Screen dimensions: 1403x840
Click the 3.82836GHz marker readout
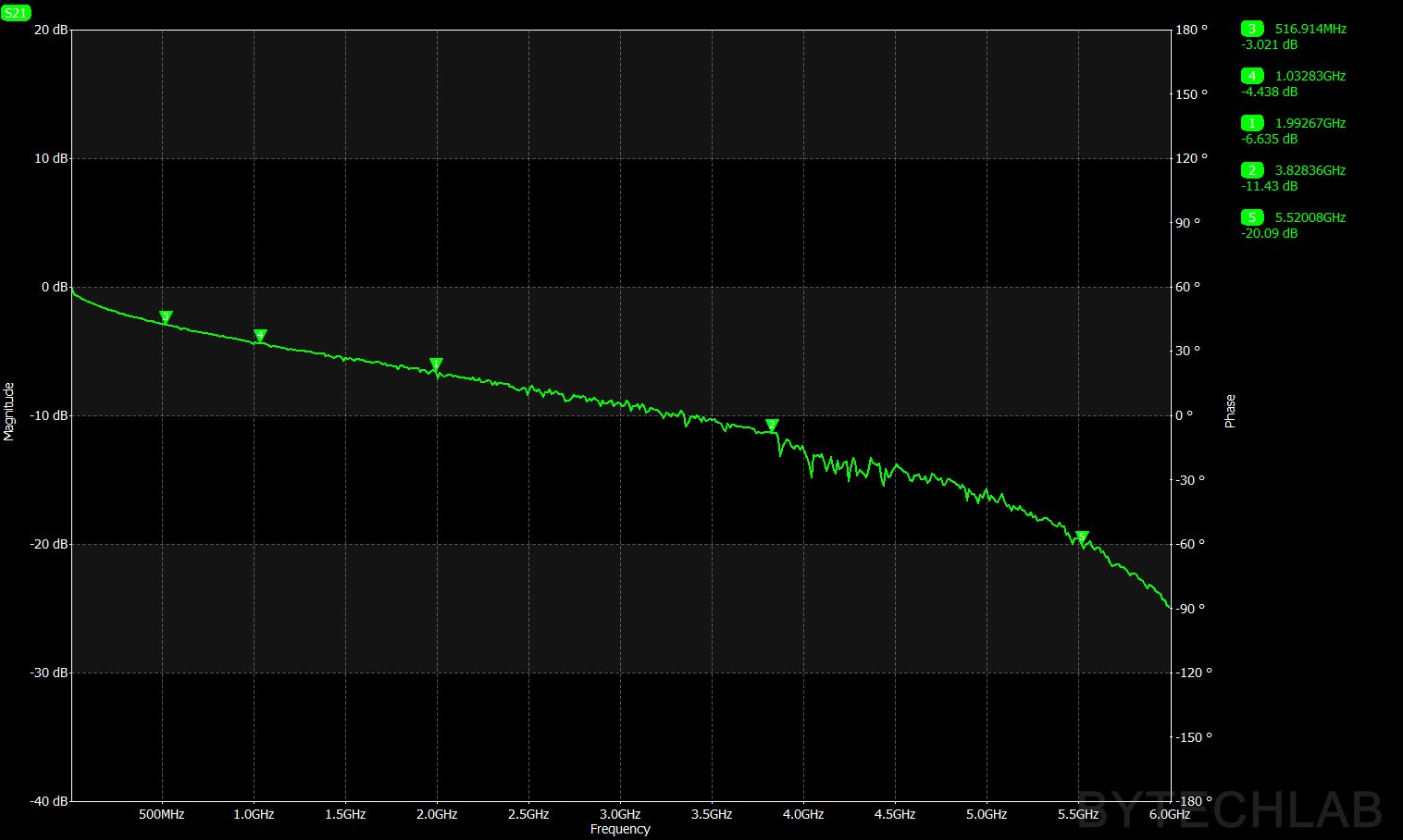pyautogui.click(x=1310, y=170)
